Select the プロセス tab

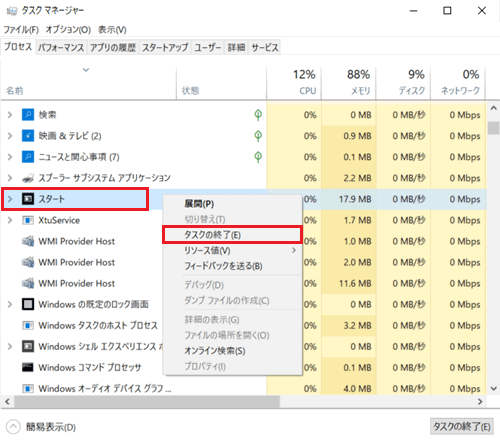click(18, 47)
